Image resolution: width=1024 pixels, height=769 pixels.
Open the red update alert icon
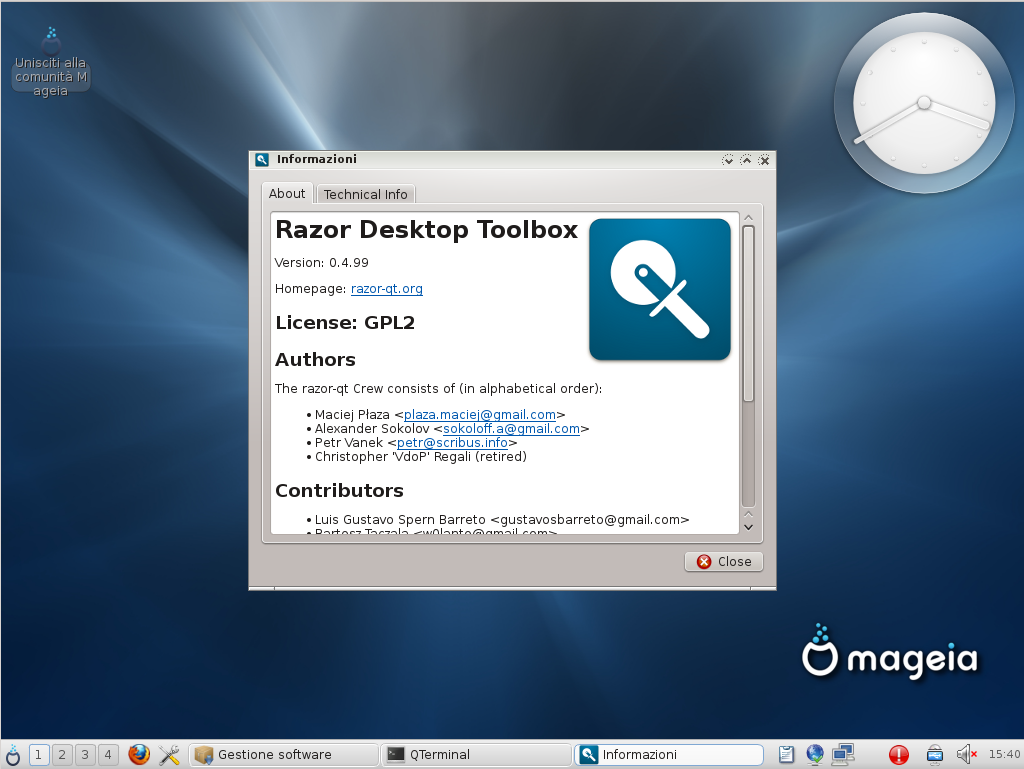[x=899, y=755]
